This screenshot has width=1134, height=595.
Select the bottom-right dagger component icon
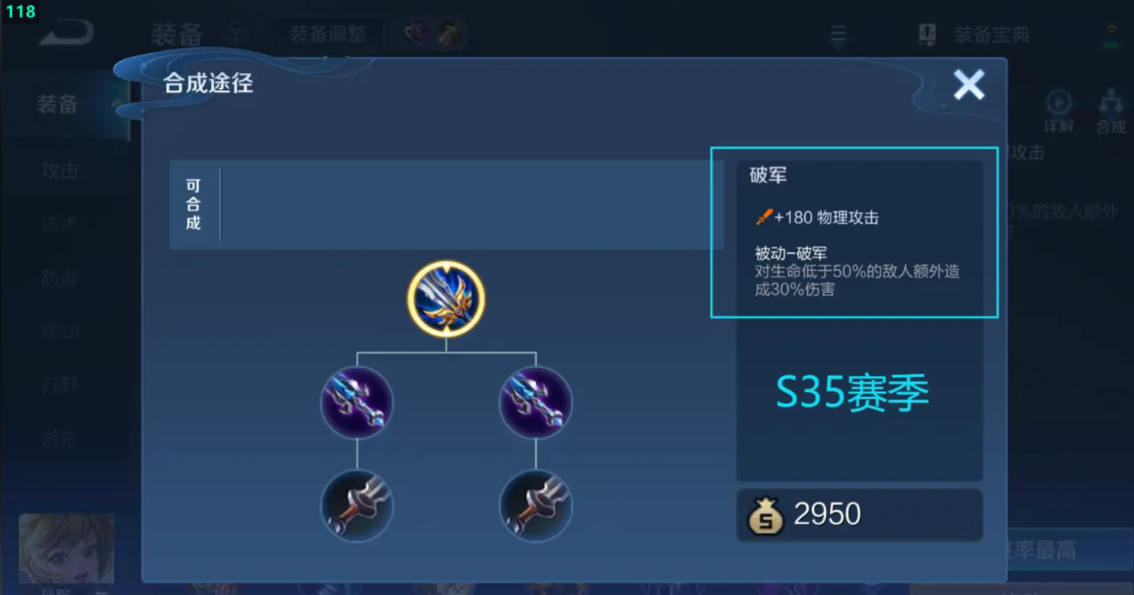(x=536, y=505)
